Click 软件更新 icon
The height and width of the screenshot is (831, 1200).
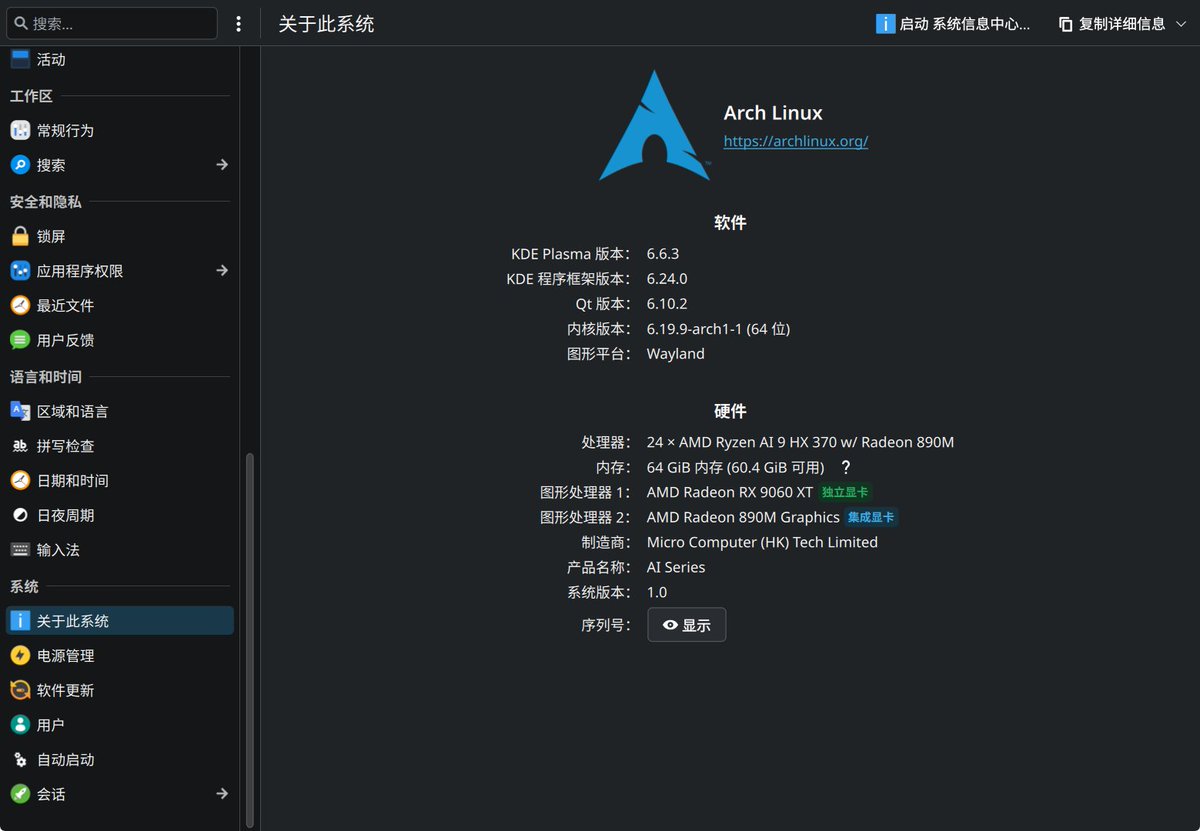20,690
